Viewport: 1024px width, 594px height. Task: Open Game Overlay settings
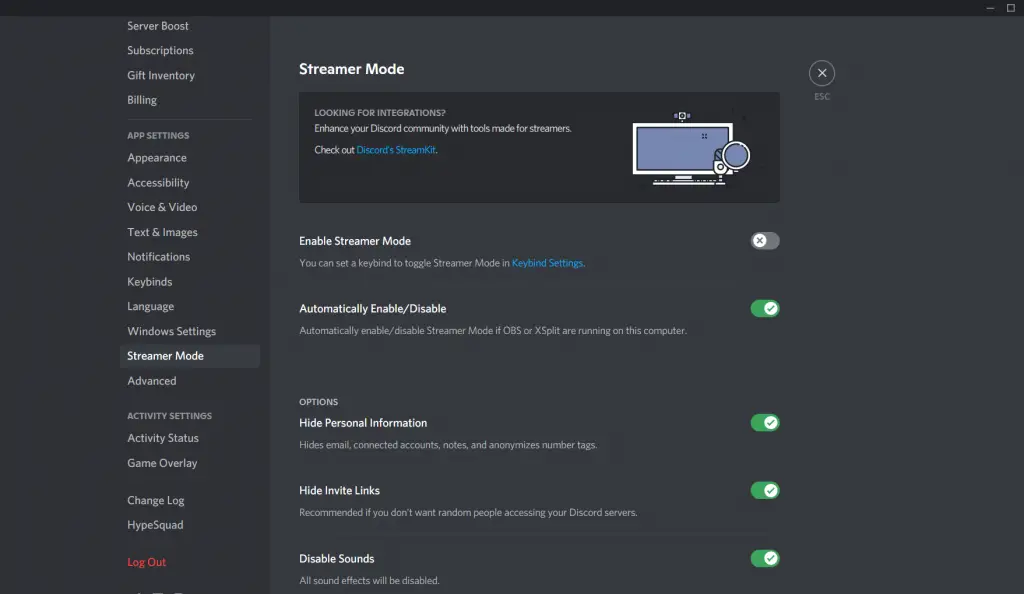coord(162,463)
